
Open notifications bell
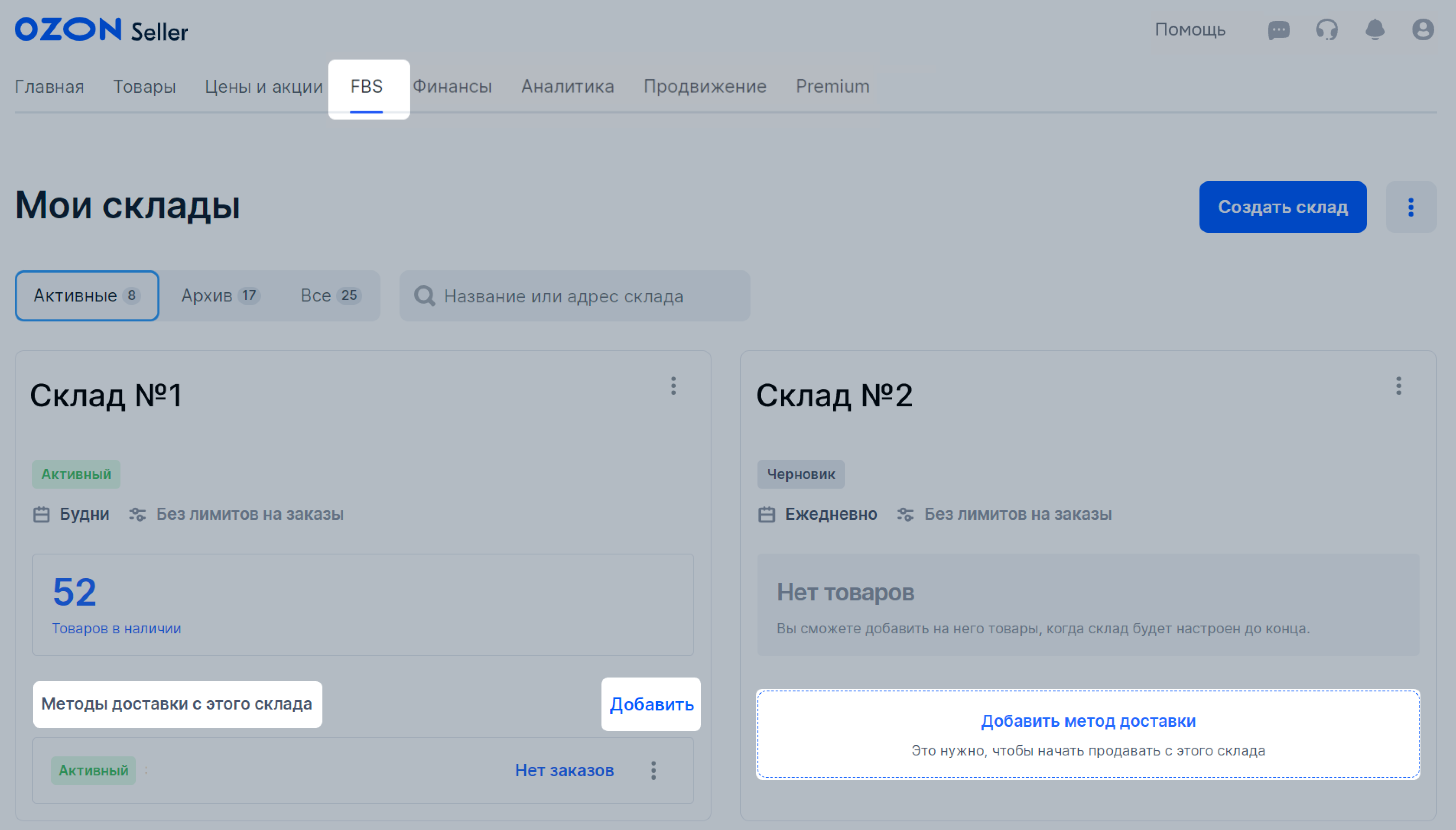(x=1375, y=29)
